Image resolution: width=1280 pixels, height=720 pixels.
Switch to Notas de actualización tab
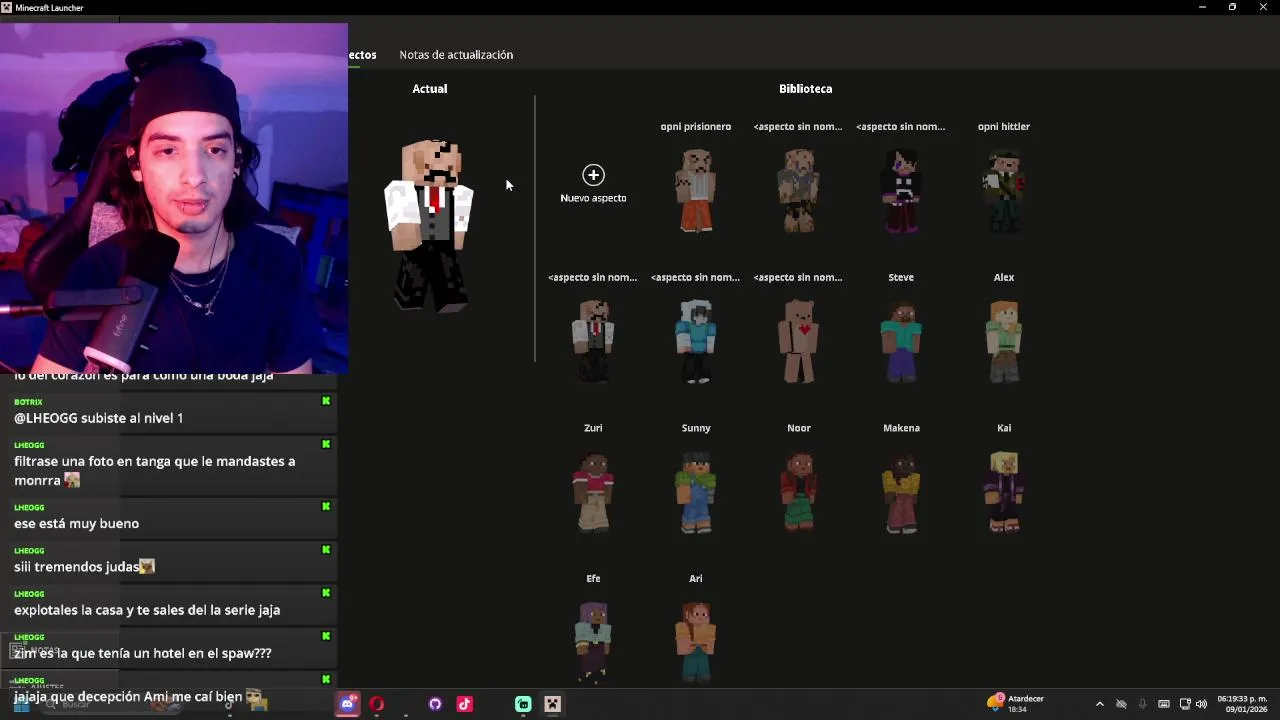point(456,55)
